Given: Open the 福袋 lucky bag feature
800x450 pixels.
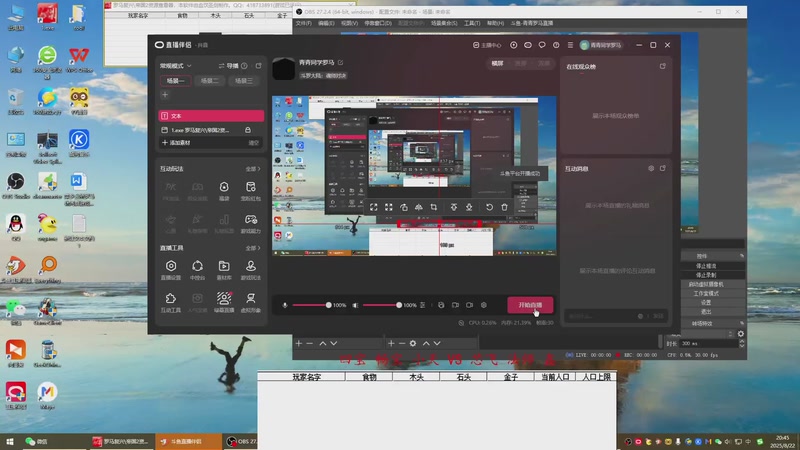Looking at the screenshot, I should [x=224, y=190].
